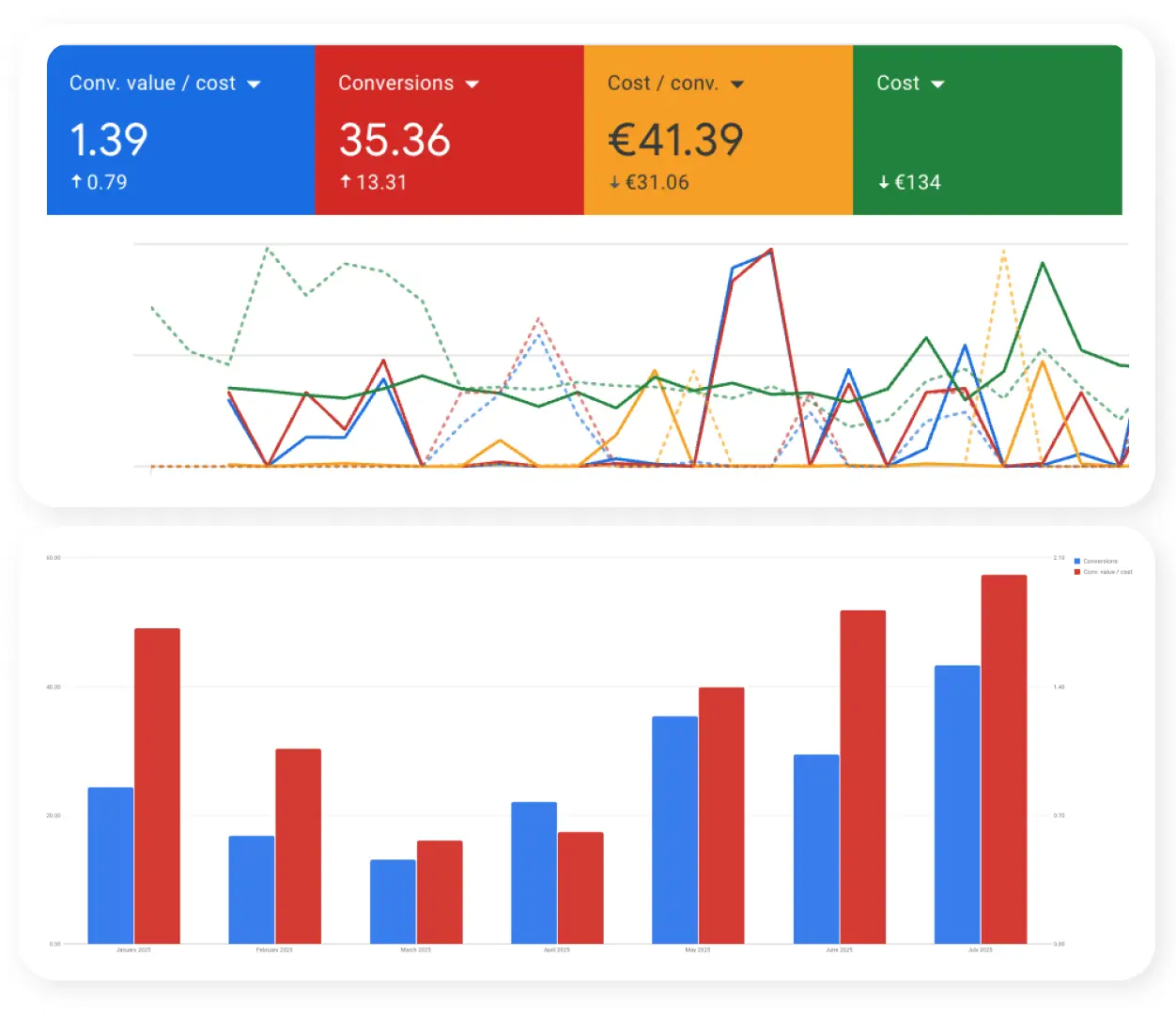Click the €41.39 cost per conversion value

(675, 140)
